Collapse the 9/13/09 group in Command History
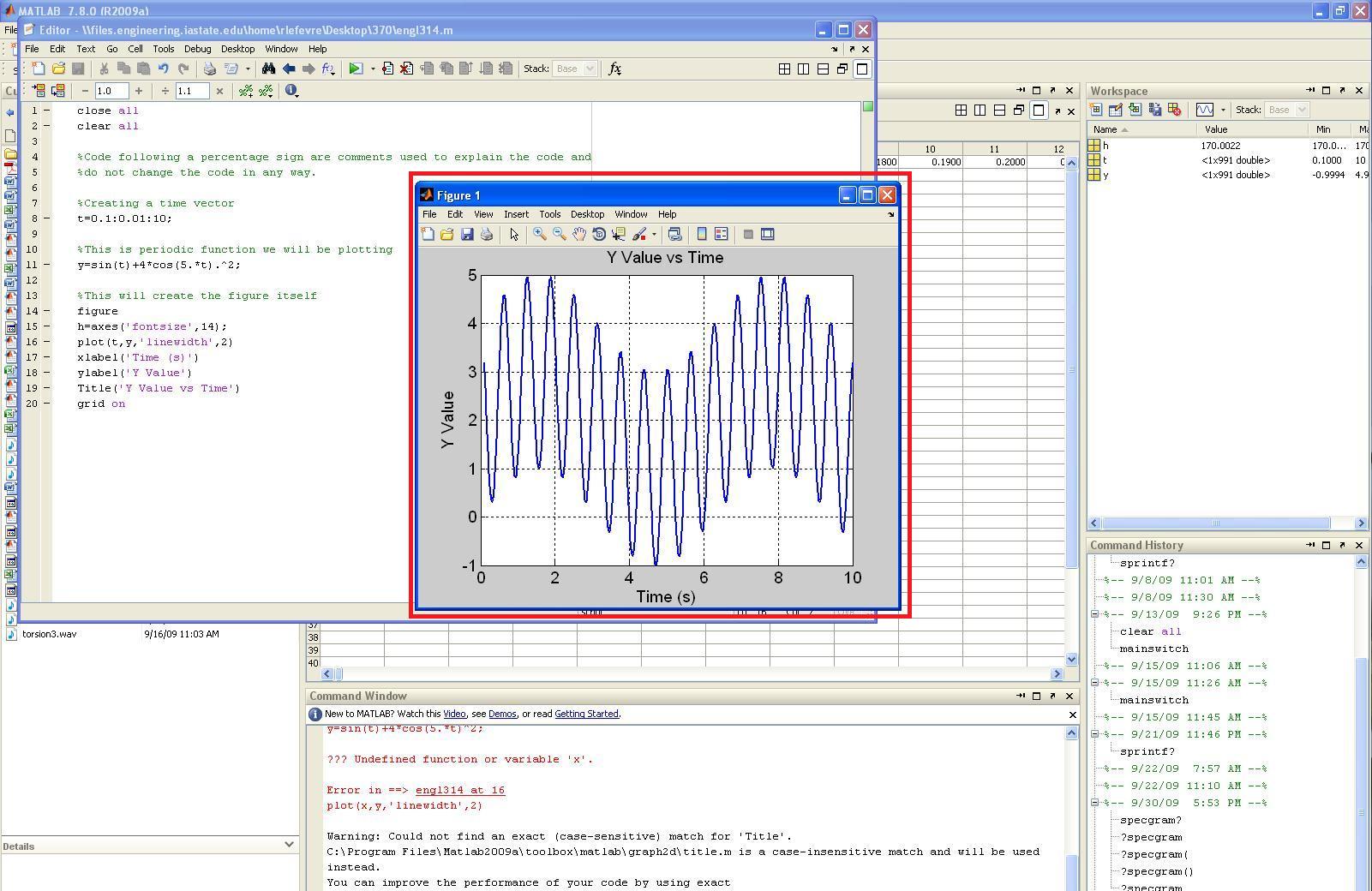 [x=1095, y=614]
